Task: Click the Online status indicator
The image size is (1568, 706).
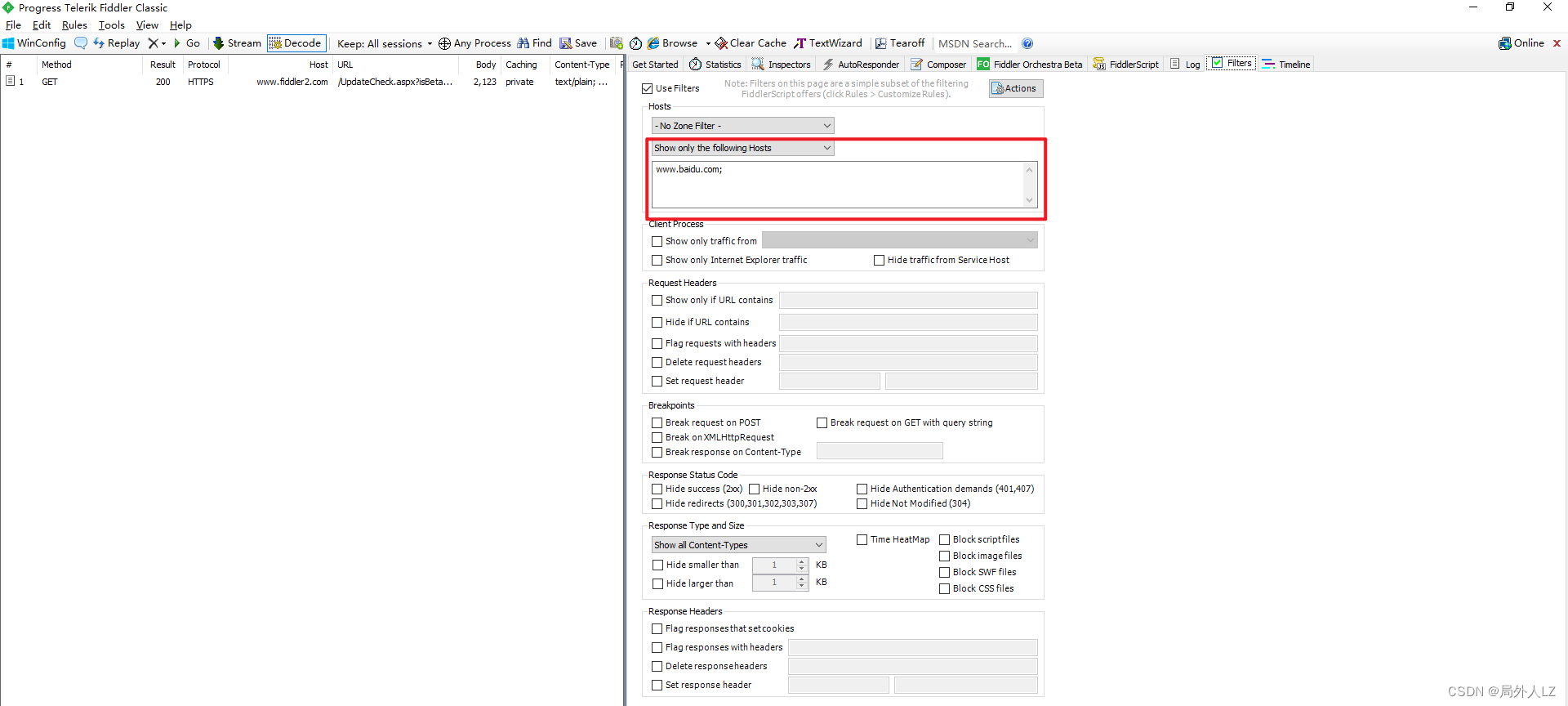Action: point(1521,43)
